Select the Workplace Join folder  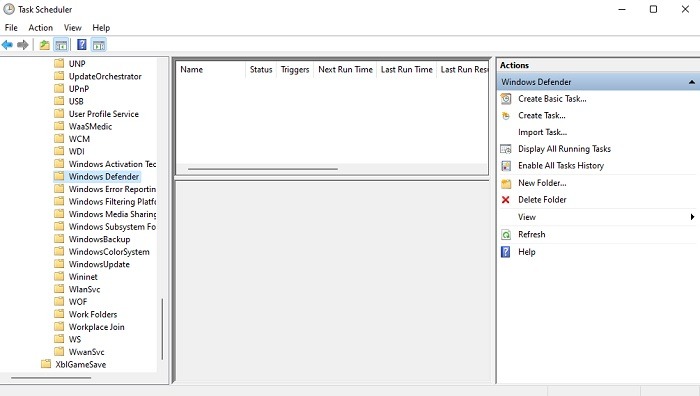click(x=96, y=327)
